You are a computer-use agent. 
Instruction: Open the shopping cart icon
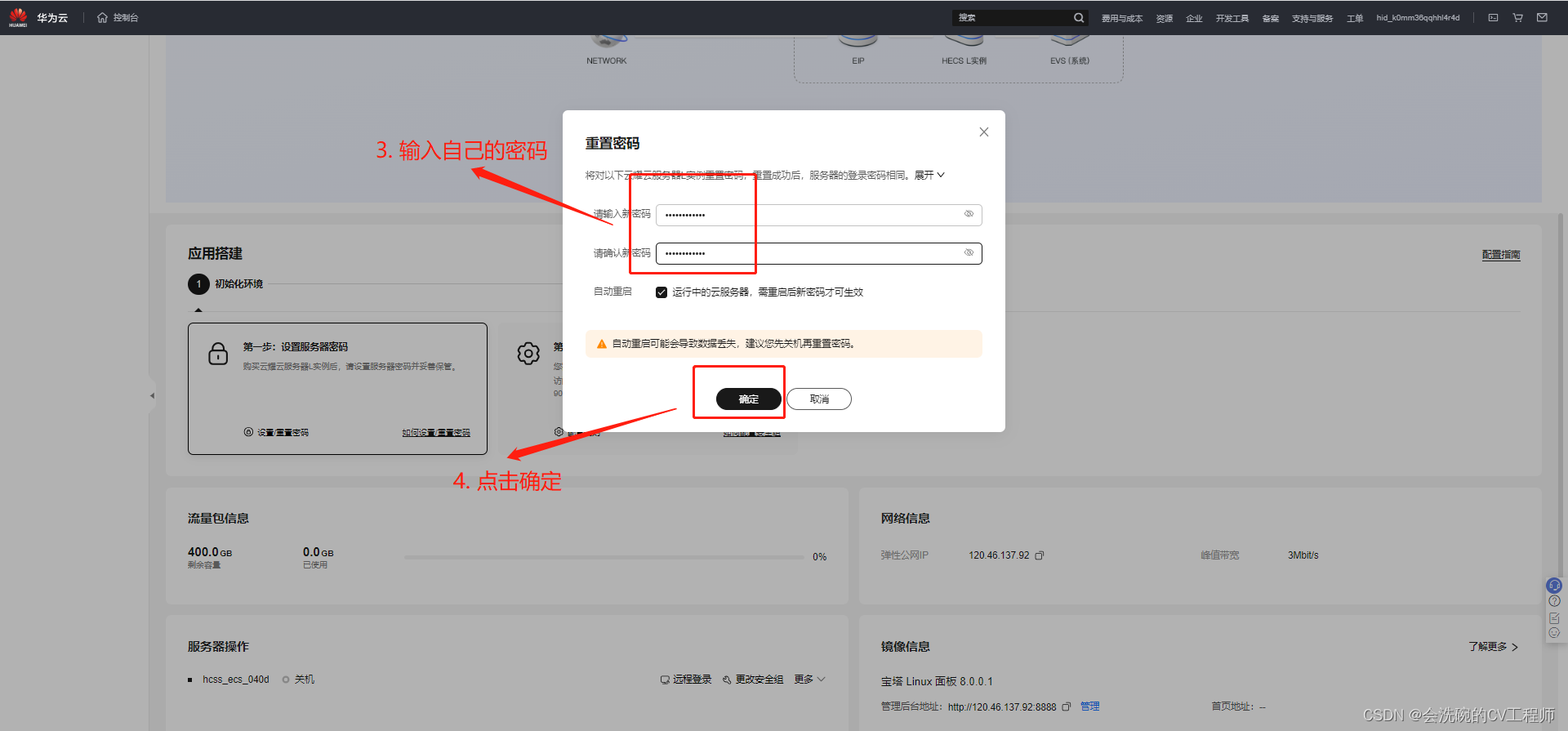click(1517, 18)
